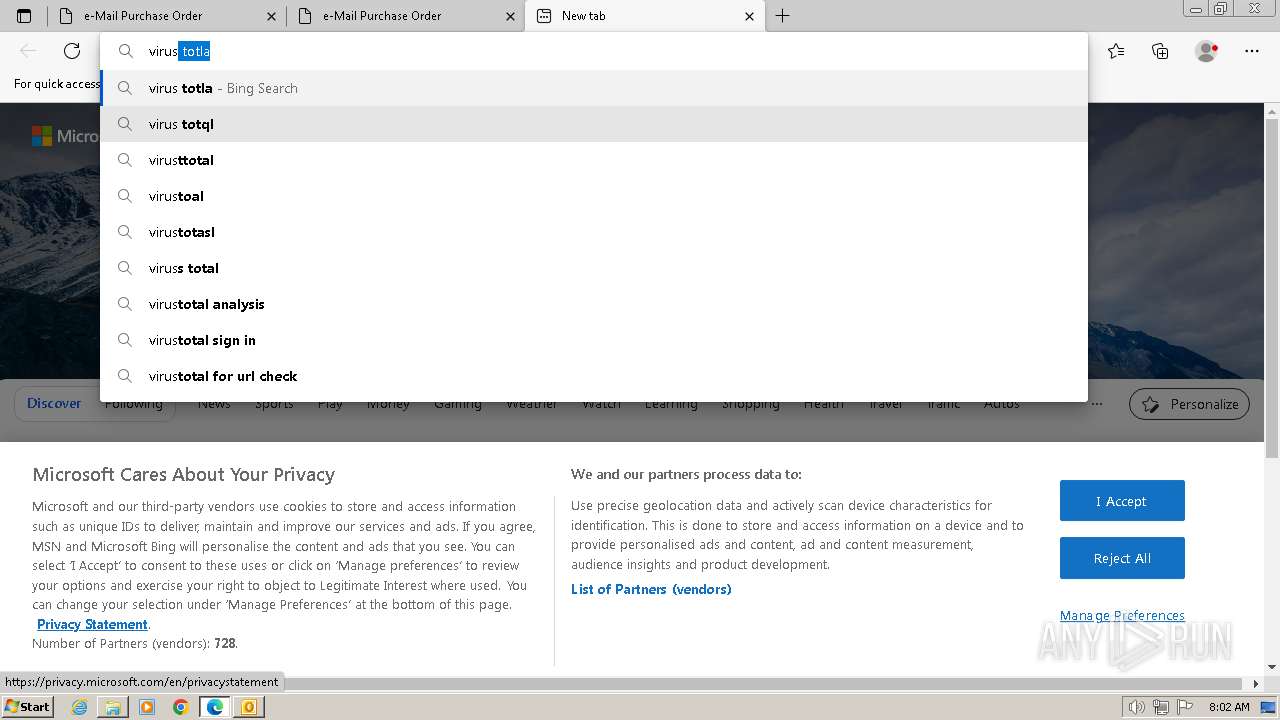Choose 'viruss total' suggestion

point(594,268)
